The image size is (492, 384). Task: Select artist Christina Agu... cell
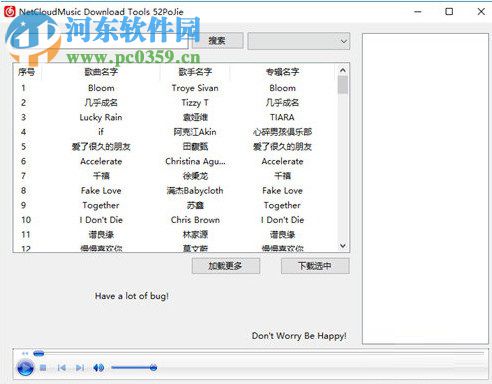195,161
